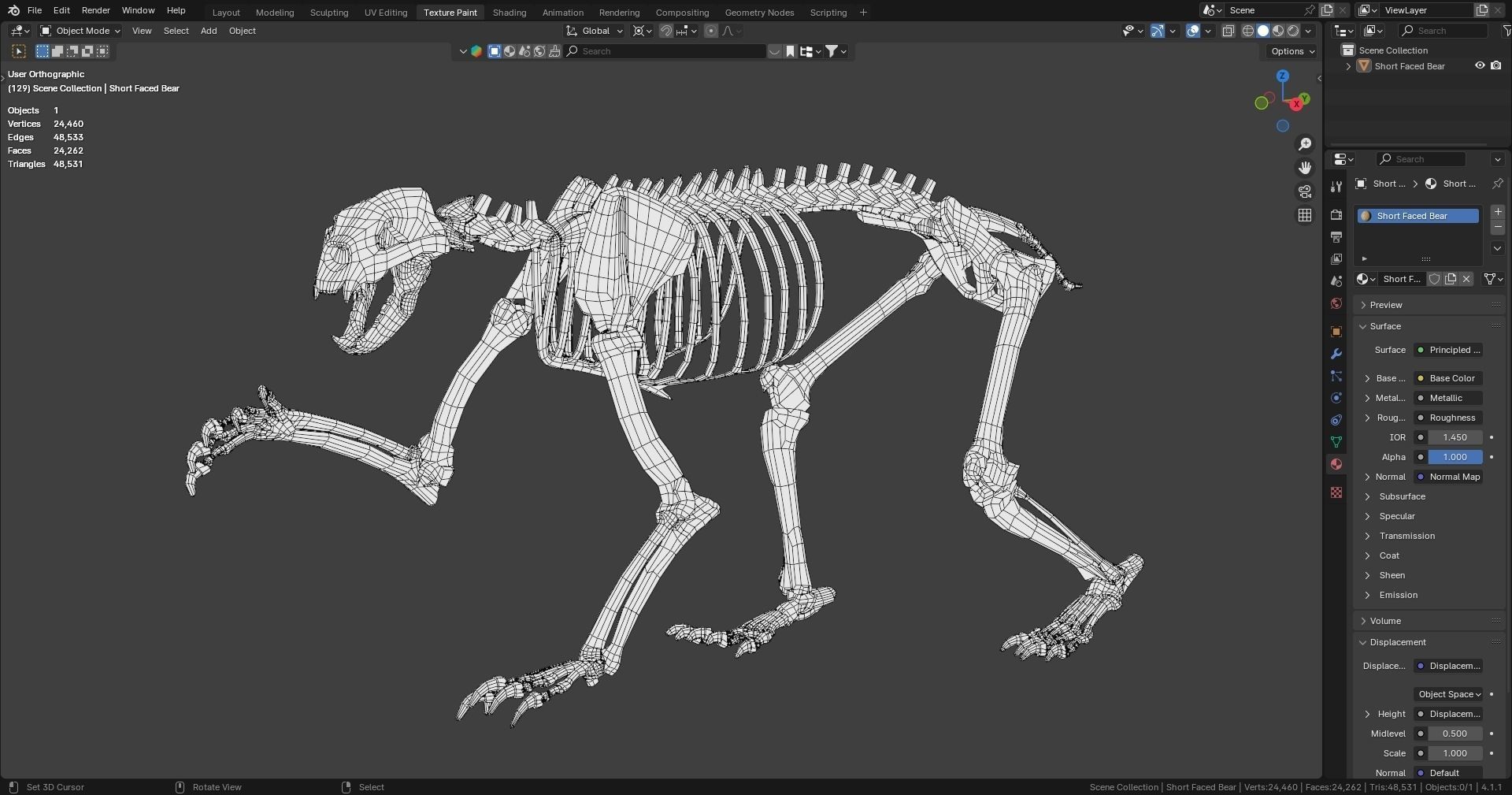Switch to Geometry Nodes workspace tab

(759, 13)
